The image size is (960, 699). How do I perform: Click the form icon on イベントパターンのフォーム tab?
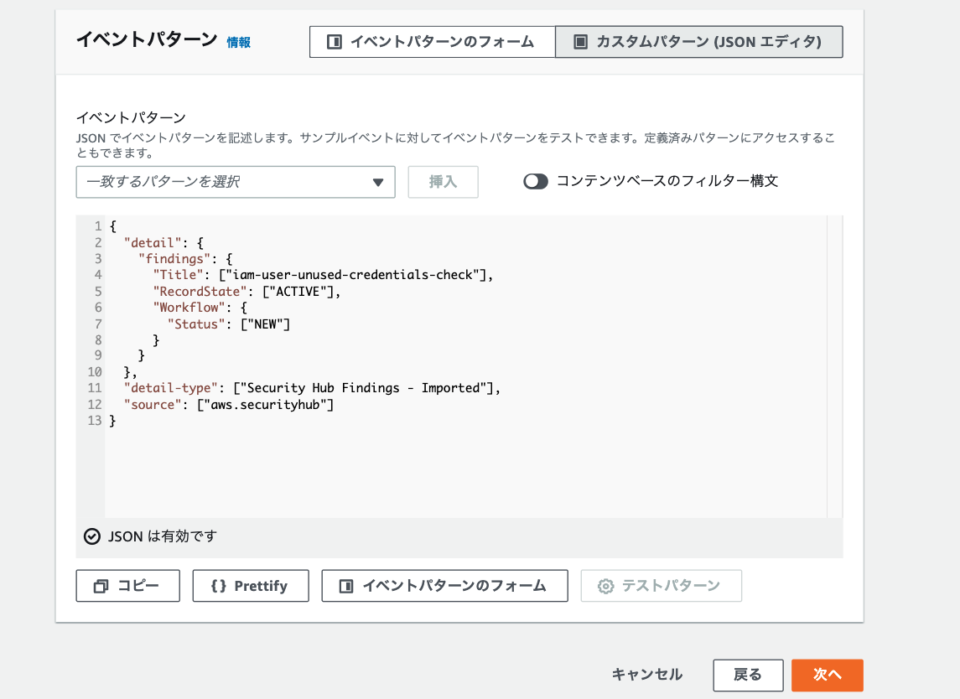coord(334,41)
